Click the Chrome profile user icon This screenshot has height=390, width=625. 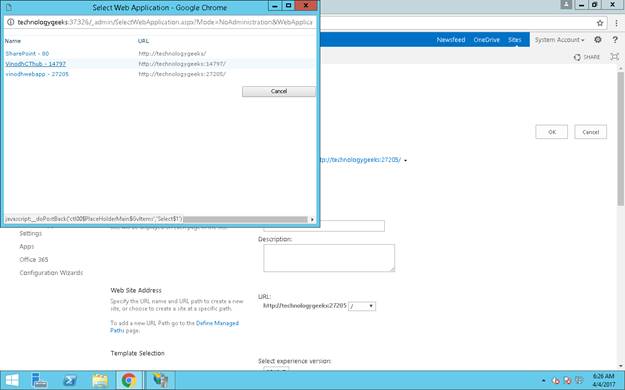(566, 5)
